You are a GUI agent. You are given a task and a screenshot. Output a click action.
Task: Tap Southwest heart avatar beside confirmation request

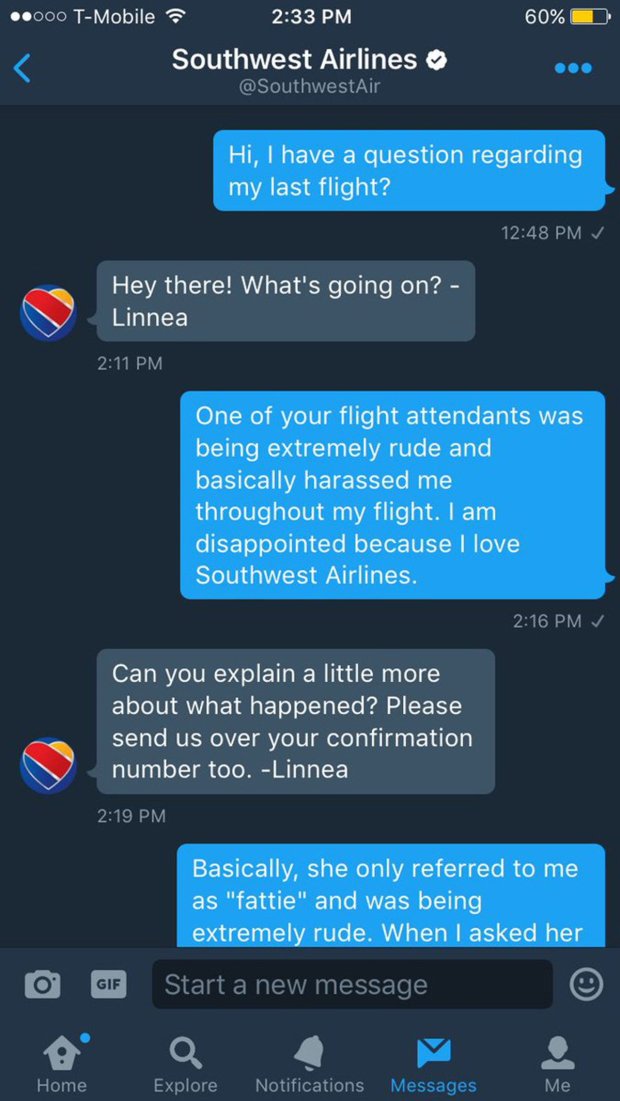[48, 765]
